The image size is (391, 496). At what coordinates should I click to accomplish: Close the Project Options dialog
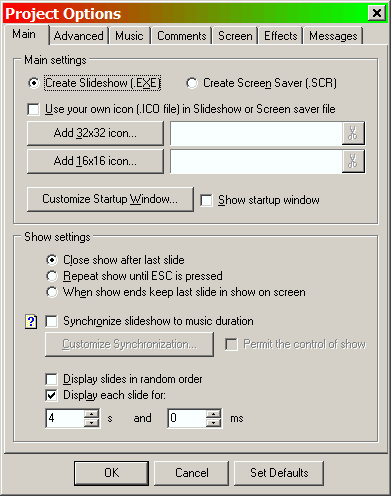click(377, 13)
